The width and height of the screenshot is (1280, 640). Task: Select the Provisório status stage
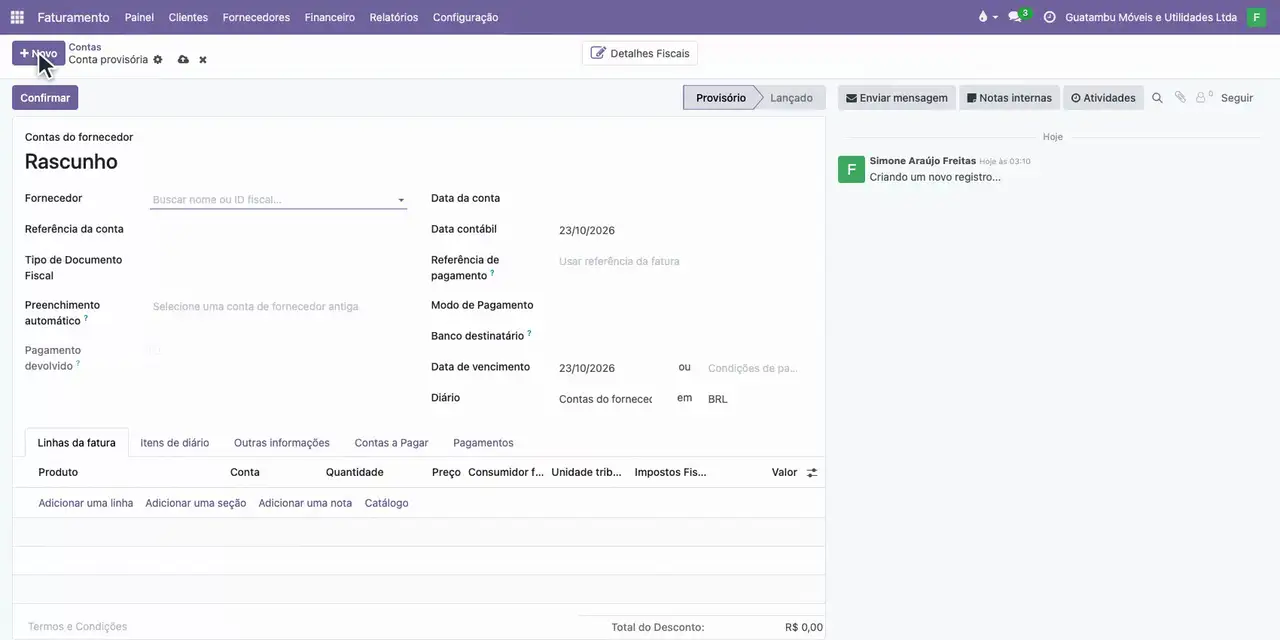click(720, 98)
